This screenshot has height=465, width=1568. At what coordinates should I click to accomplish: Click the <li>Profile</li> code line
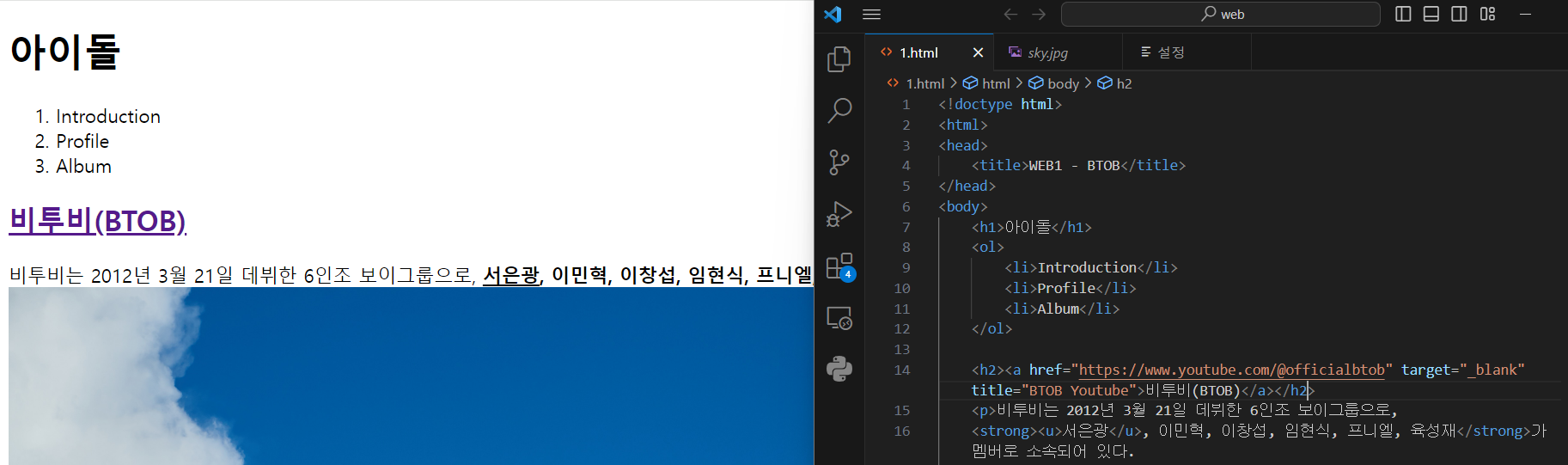tap(1071, 288)
